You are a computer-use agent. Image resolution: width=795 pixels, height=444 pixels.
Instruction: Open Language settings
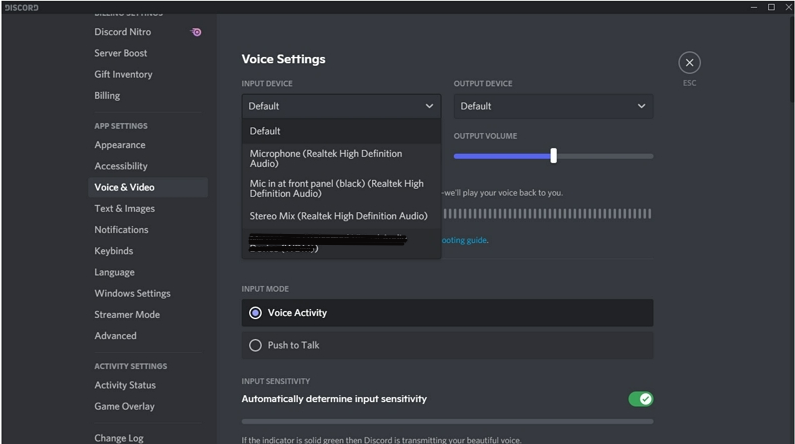click(x=114, y=272)
